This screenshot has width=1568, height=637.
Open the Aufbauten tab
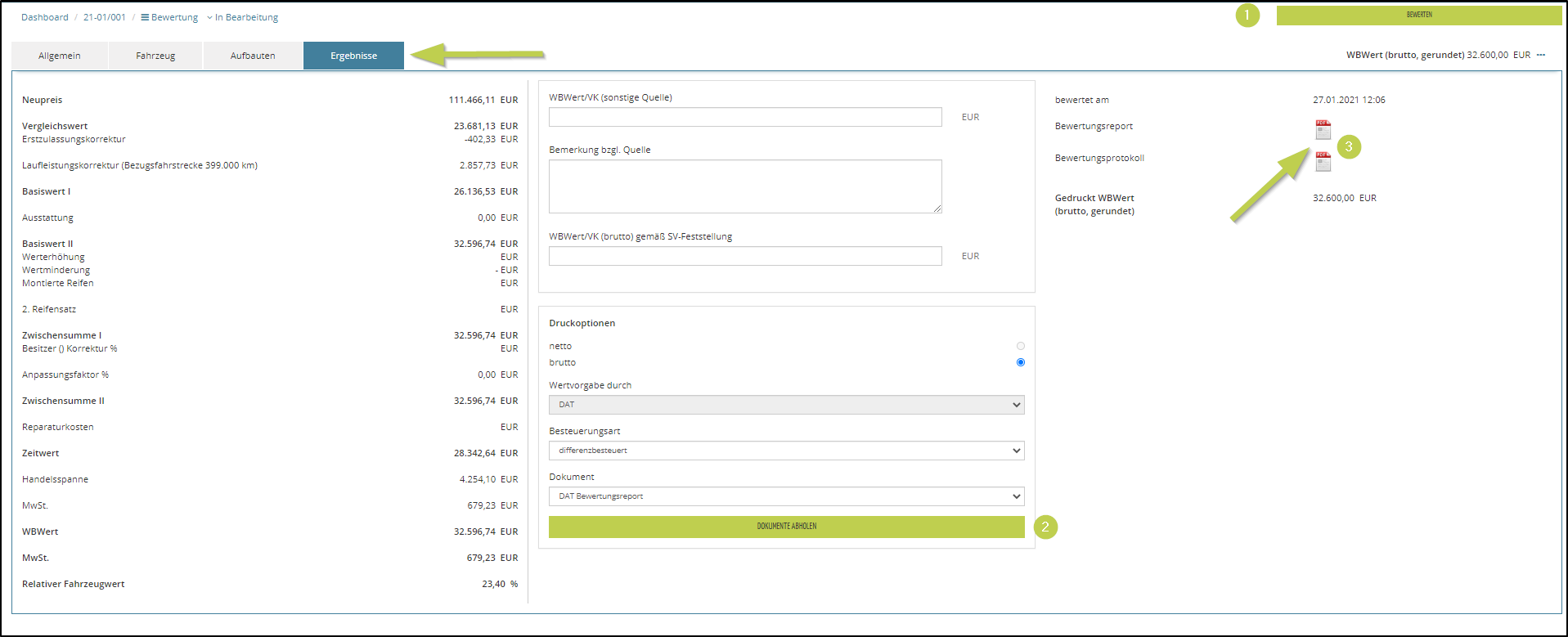point(253,56)
